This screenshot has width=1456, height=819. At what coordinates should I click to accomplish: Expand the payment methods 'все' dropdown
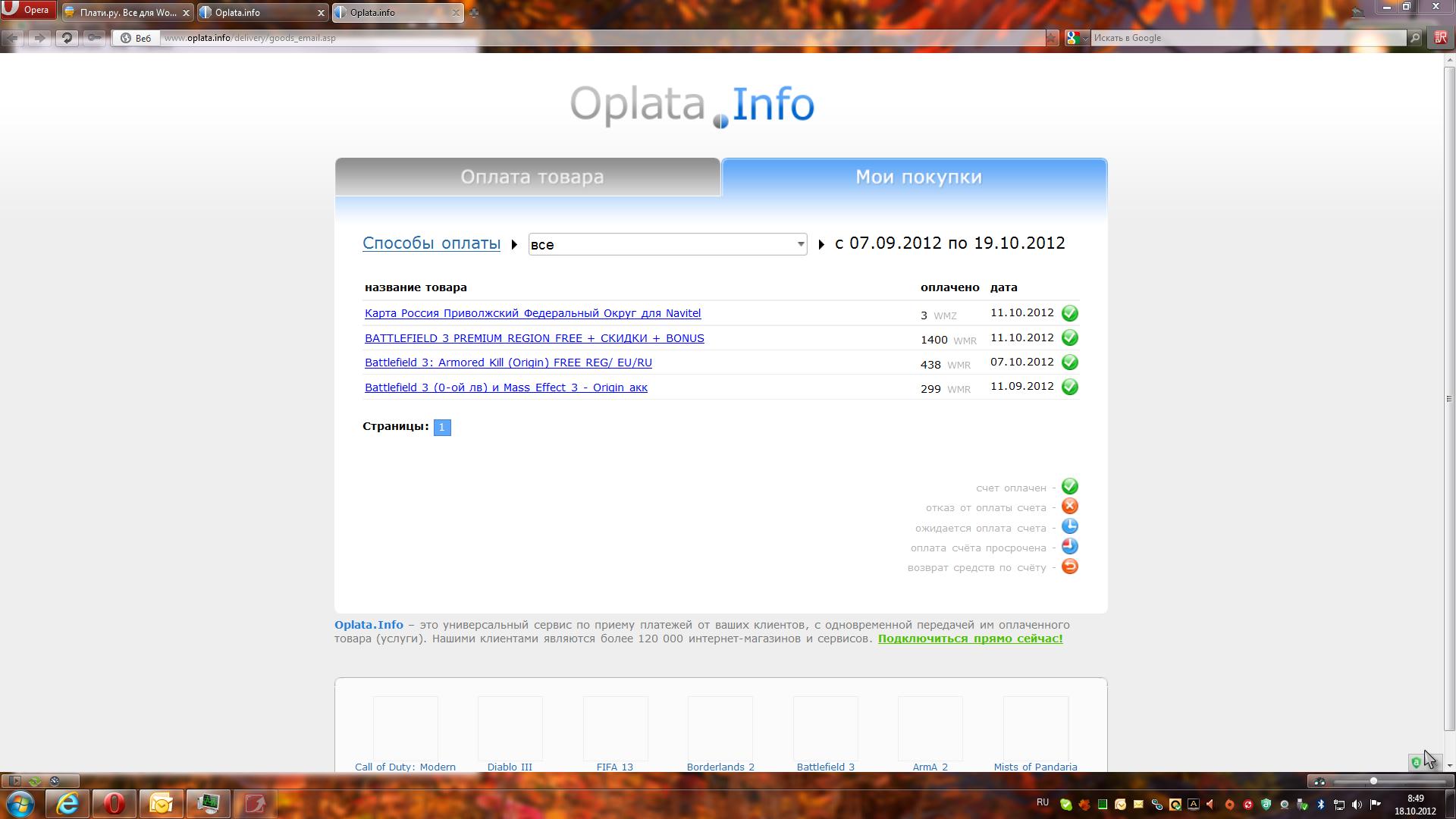[x=667, y=244]
